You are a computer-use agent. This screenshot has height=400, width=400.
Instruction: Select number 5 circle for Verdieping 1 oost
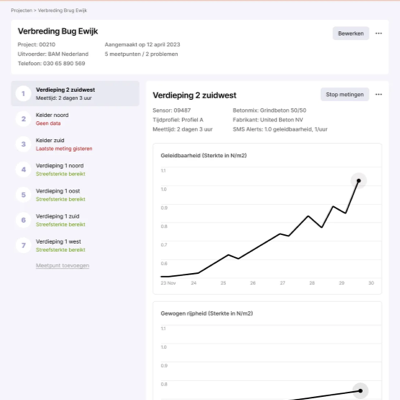(x=23, y=195)
